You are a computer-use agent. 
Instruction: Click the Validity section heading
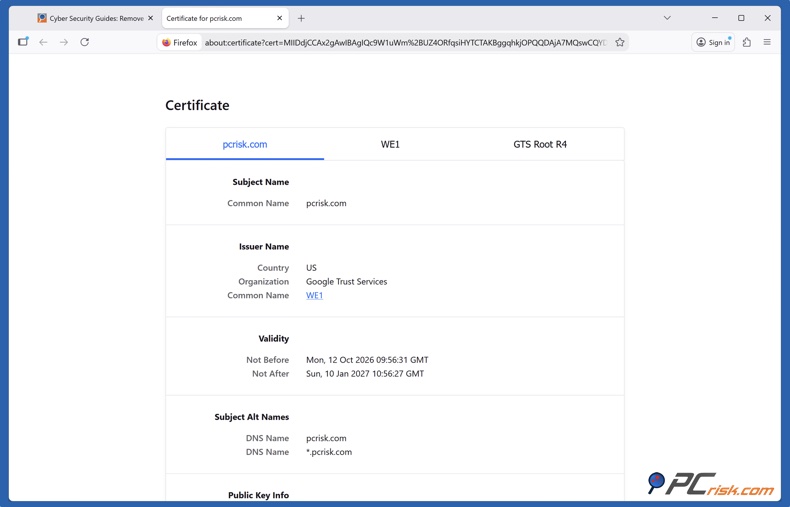pos(274,339)
